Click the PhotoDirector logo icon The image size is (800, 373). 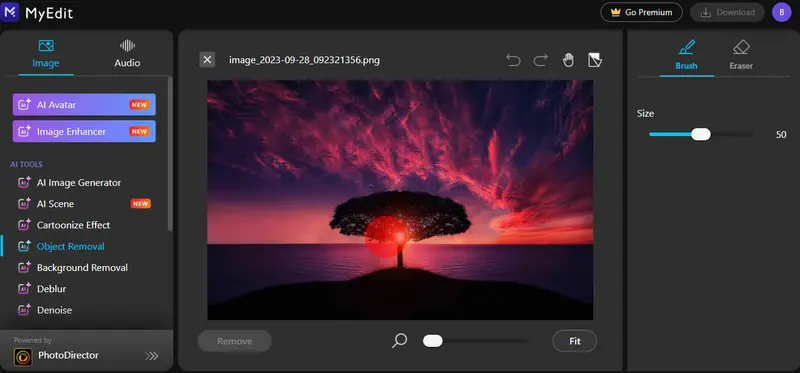tap(23, 356)
